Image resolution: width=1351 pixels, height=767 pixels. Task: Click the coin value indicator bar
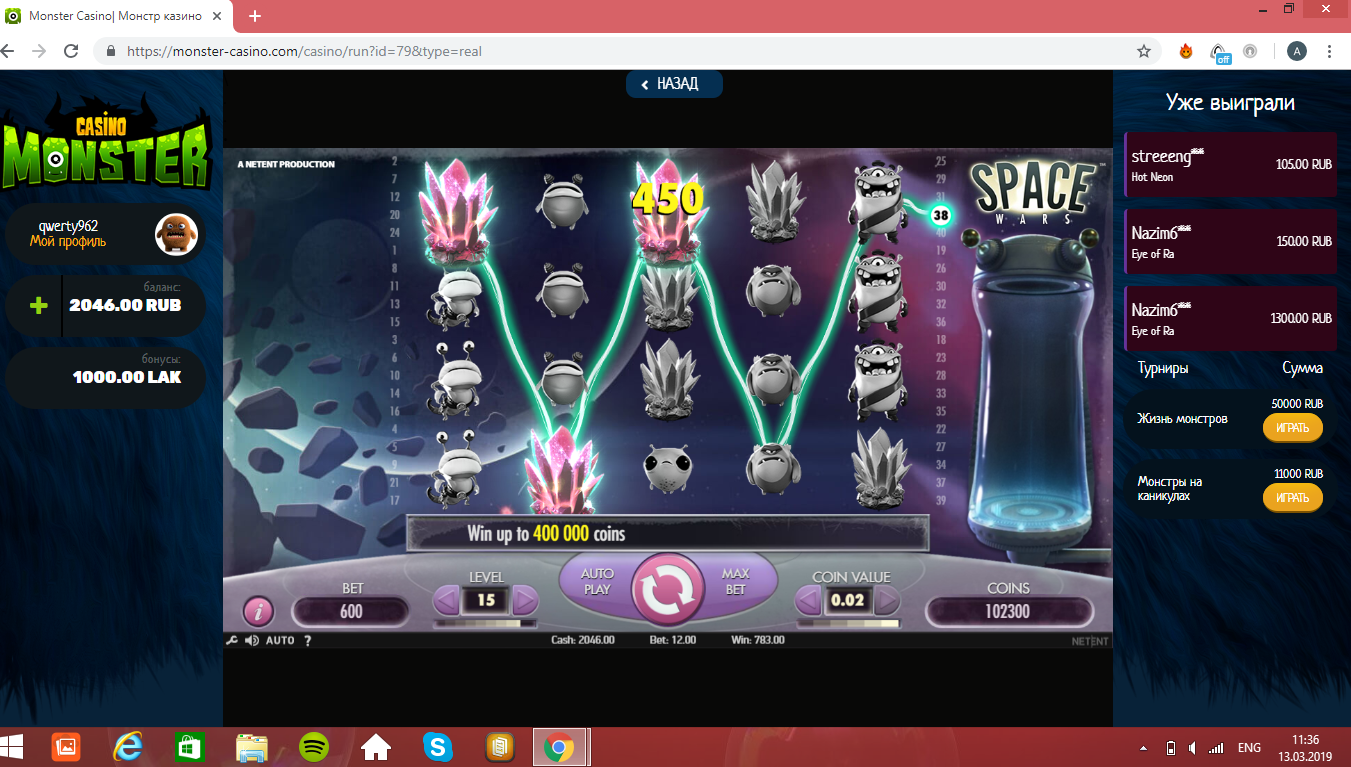[x=848, y=623]
